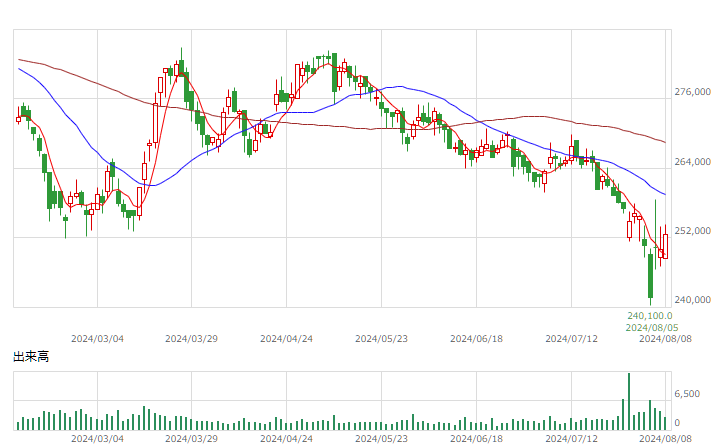Viewport: 718px width, 448px height.
Task: Click 2024/06/18 date under the volume chart
Action: point(476,439)
